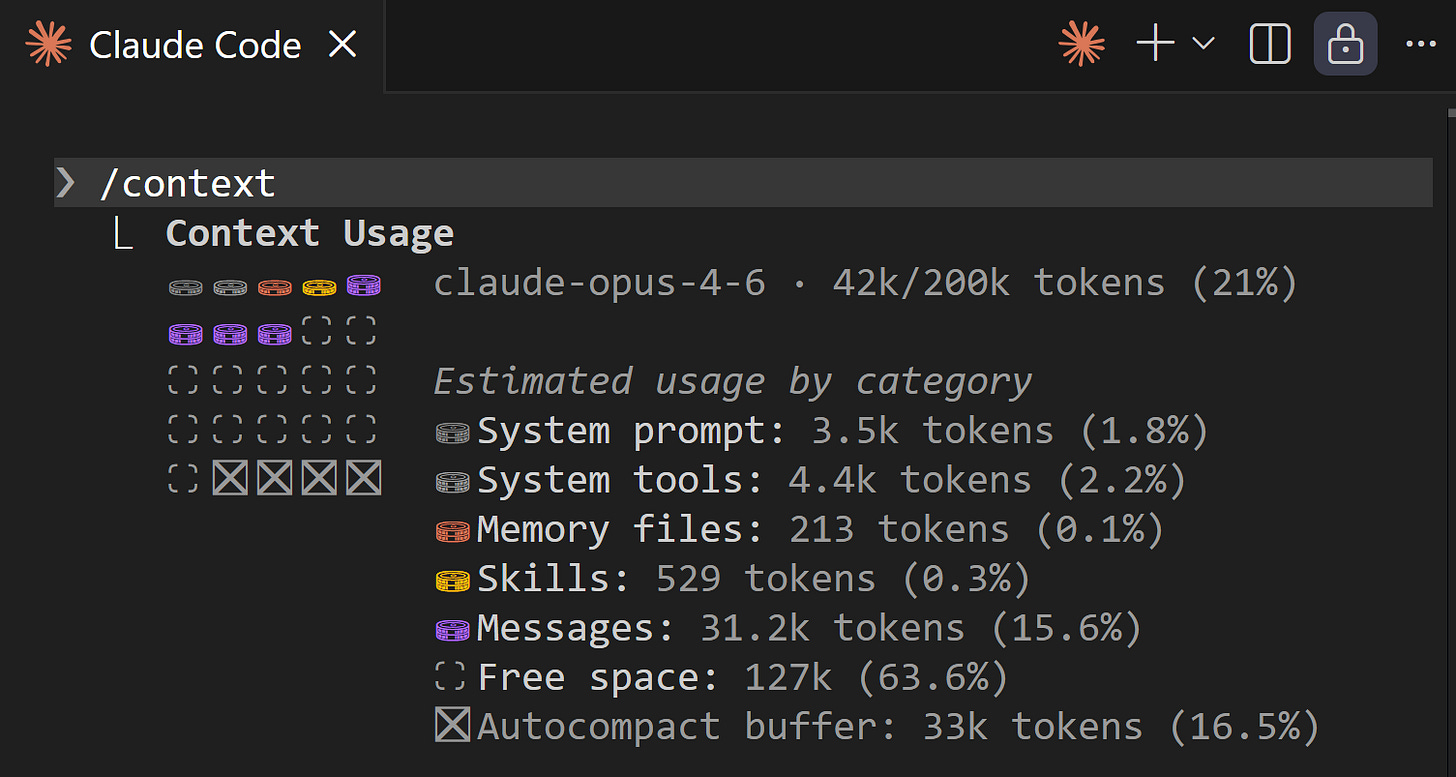
Task: Launch a new Claude Code terminal via spark icon
Action: point(1081,44)
